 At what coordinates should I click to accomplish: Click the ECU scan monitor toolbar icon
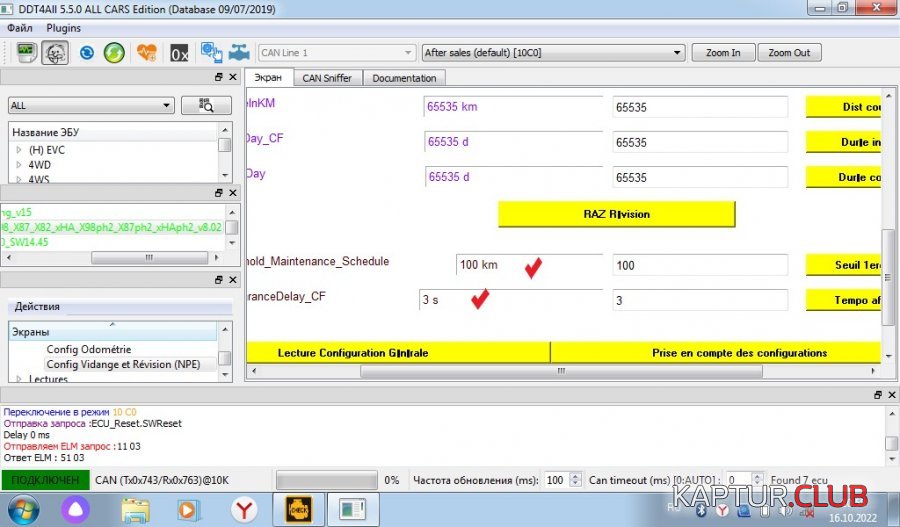coord(25,53)
